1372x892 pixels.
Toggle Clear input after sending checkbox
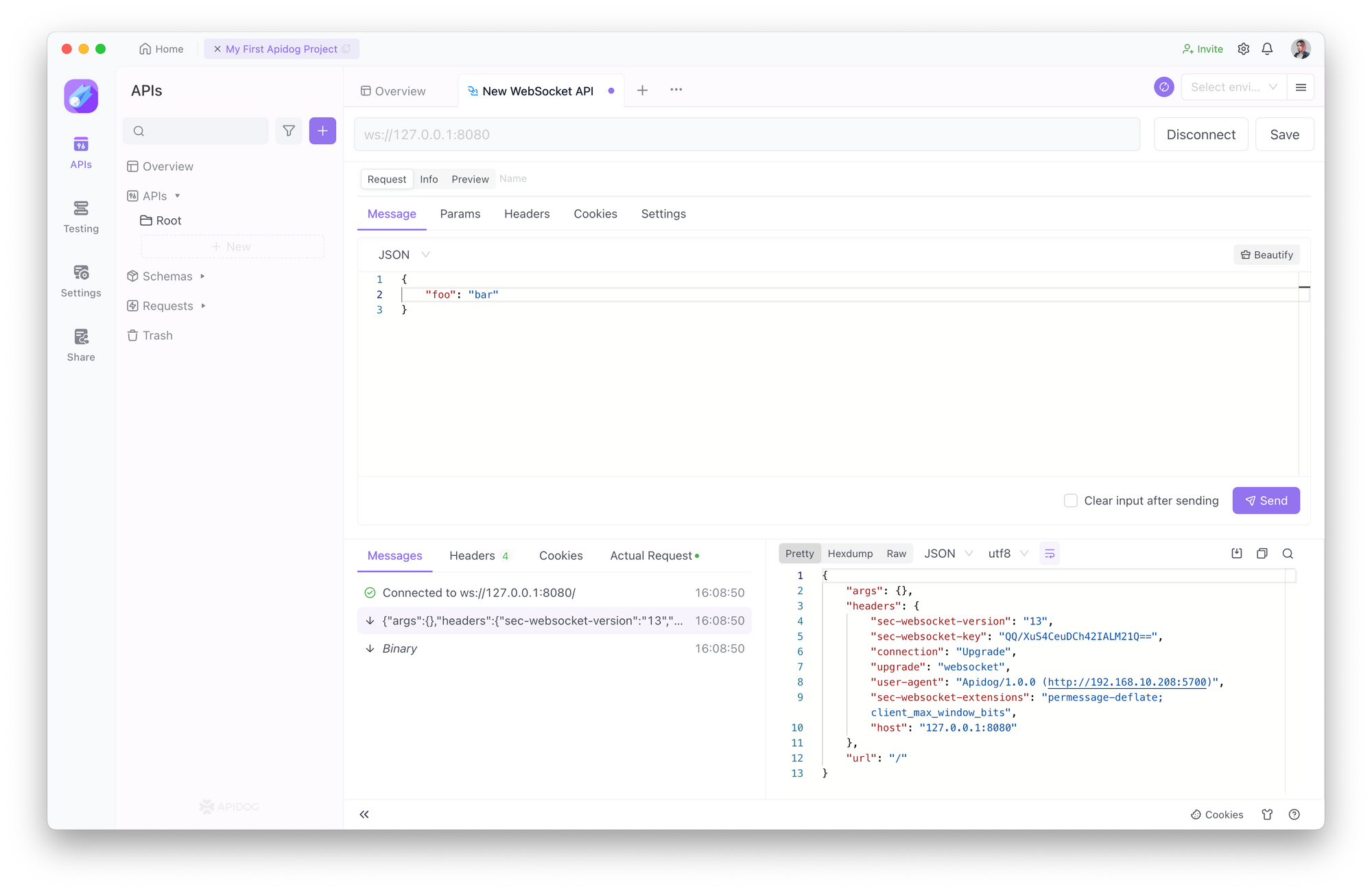coord(1070,500)
